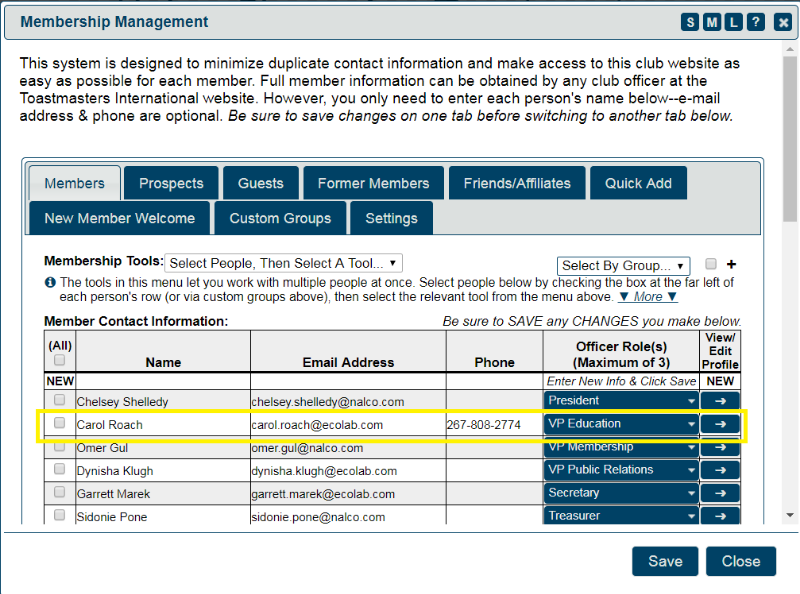
Task: Click email omer.gul@nalco.com
Action: [x=307, y=448]
